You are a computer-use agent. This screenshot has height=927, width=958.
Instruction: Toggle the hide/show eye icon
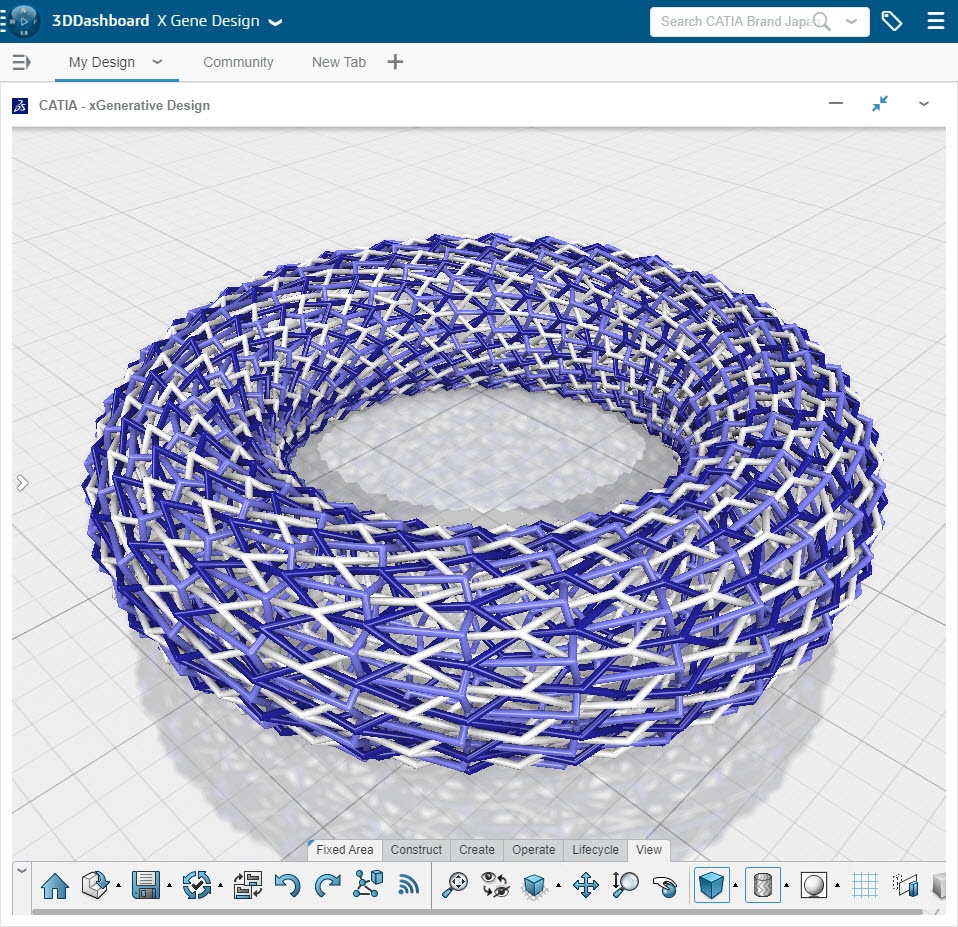(x=495, y=885)
